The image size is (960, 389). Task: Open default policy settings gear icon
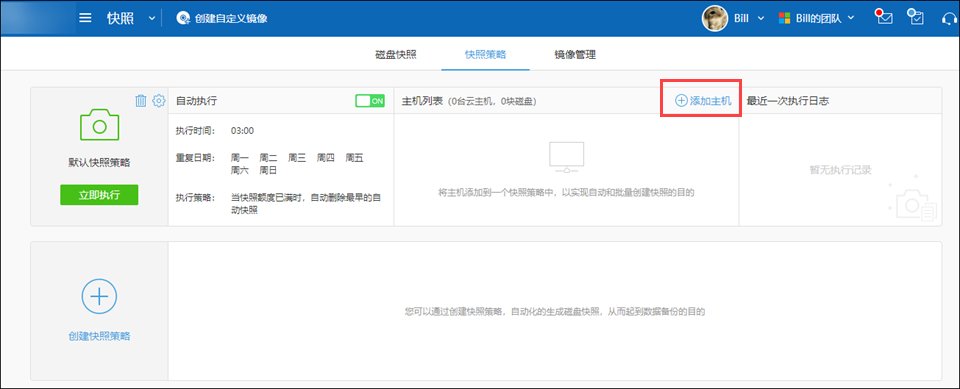[159, 101]
